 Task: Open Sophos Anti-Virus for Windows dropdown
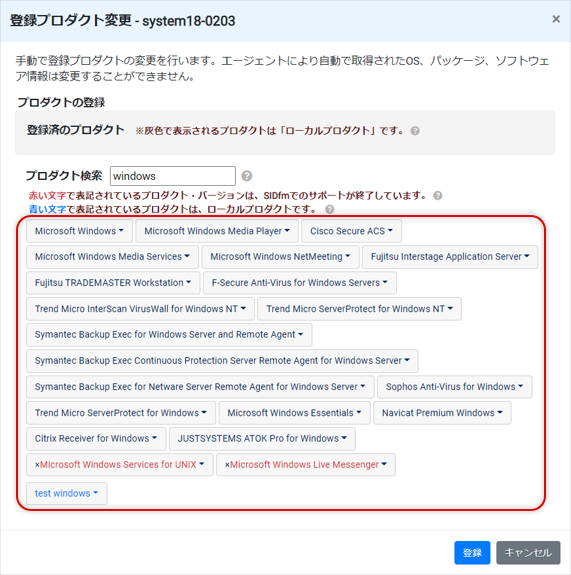(454, 387)
